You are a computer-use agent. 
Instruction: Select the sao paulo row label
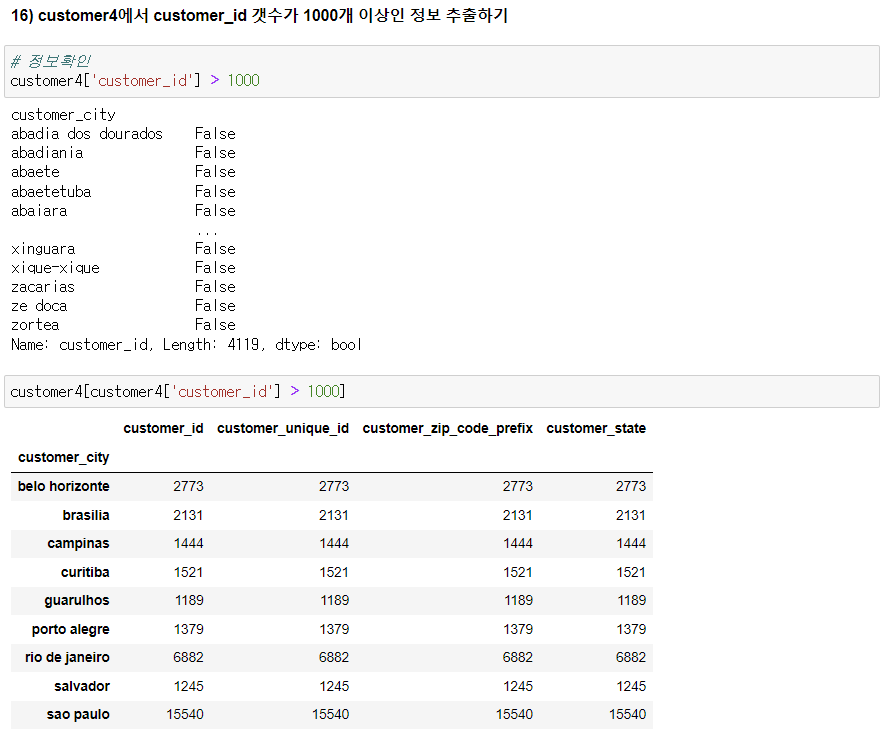[x=78, y=715]
